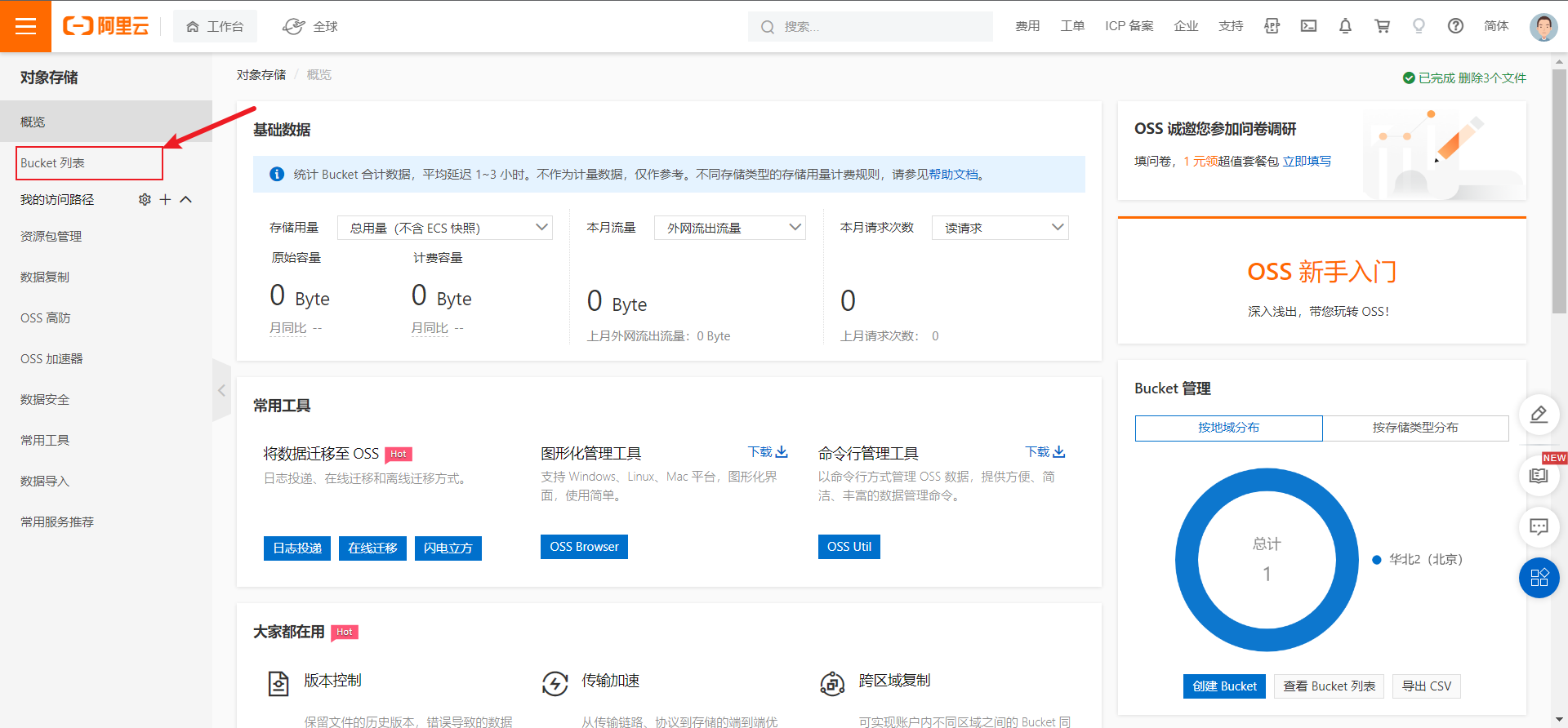Click the 对象存储 breadcrumb link

(x=261, y=75)
